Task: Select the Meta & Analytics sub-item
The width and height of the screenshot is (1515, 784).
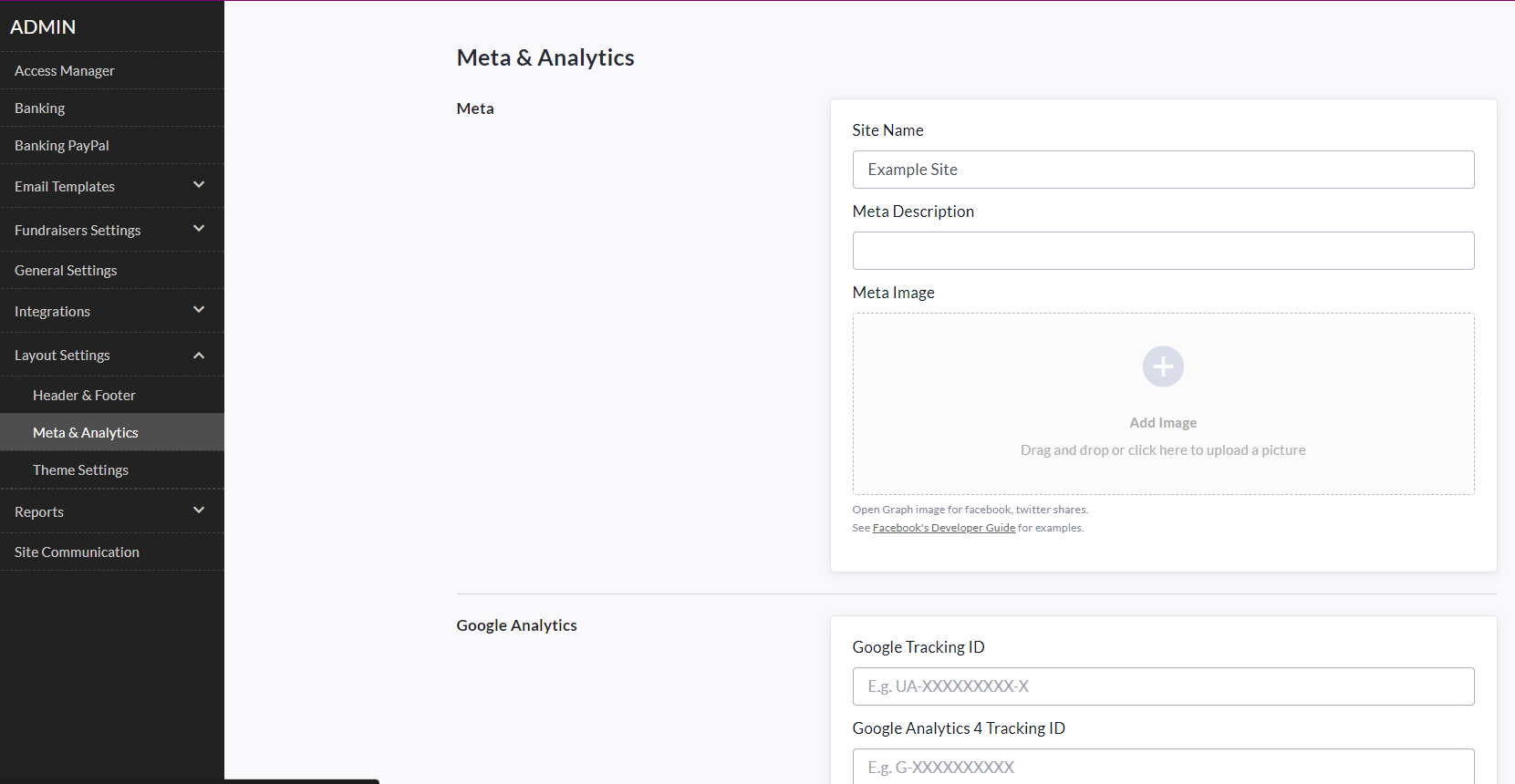Action: (x=86, y=433)
